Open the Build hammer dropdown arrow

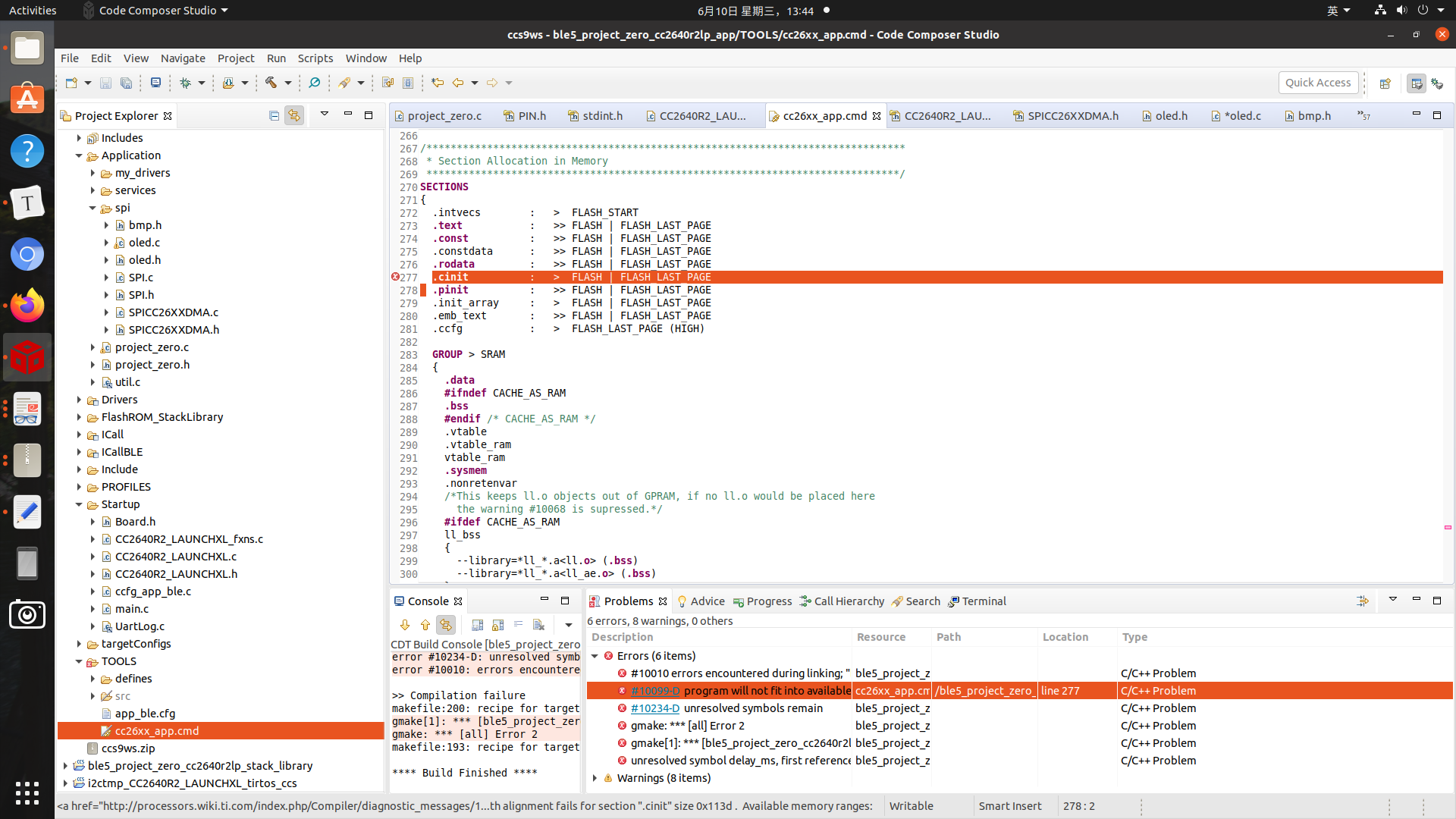288,83
